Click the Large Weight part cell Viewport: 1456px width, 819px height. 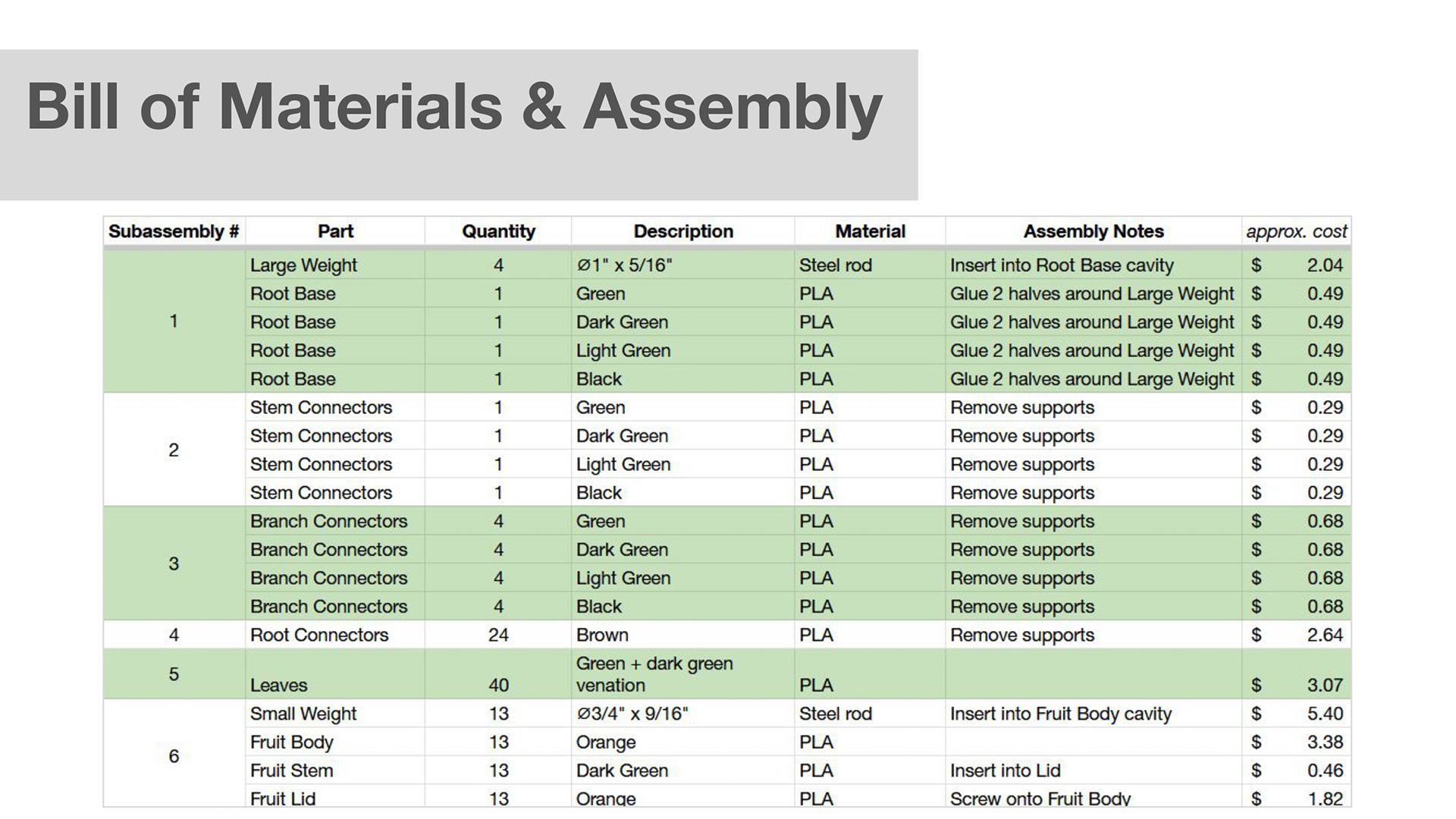[335, 265]
